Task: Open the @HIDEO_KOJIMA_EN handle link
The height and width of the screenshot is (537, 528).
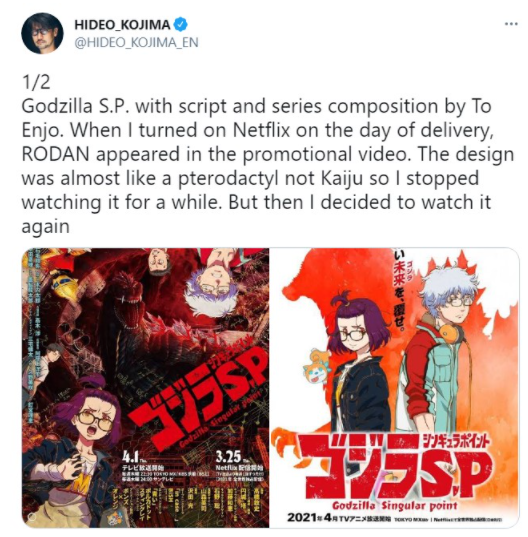Action: [x=136, y=42]
